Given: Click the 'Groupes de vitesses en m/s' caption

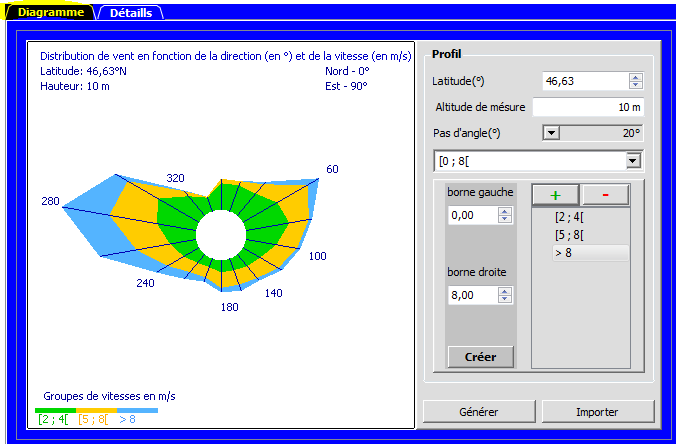Looking at the screenshot, I should 110,396.
